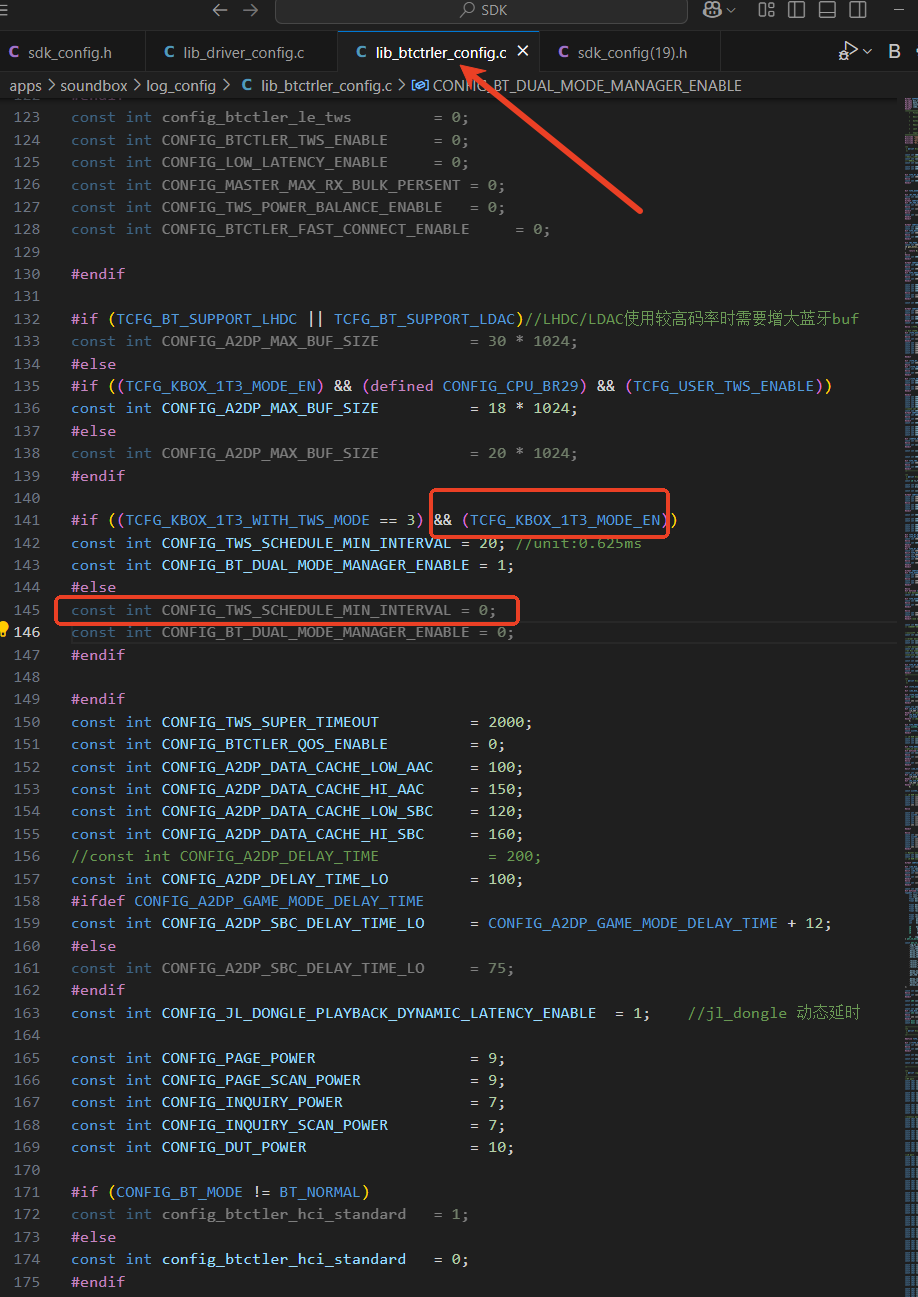Click the lightbulb code action icon
This screenshot has width=918, height=1297.
(x=4, y=630)
